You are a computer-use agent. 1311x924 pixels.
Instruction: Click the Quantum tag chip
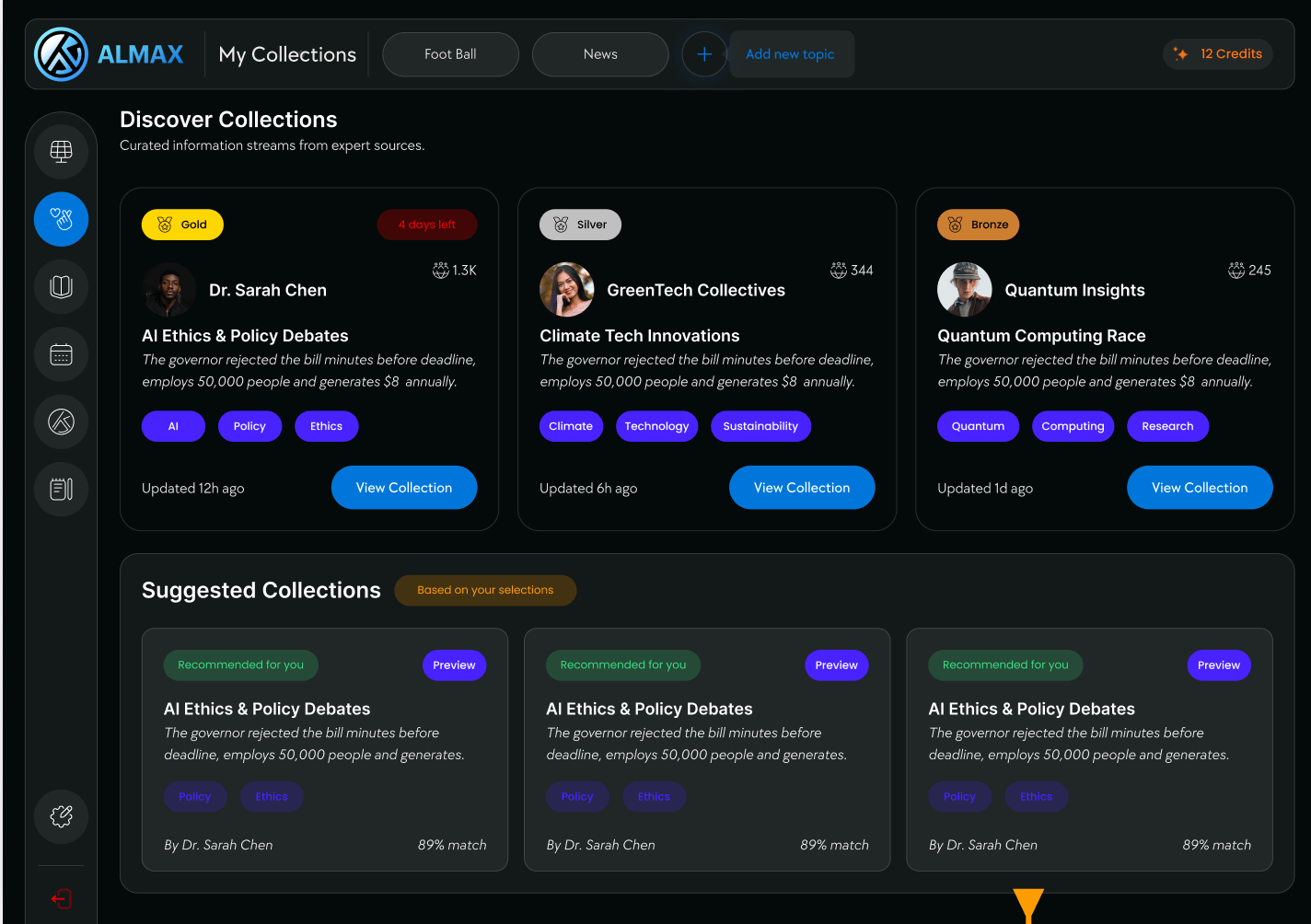(x=978, y=426)
